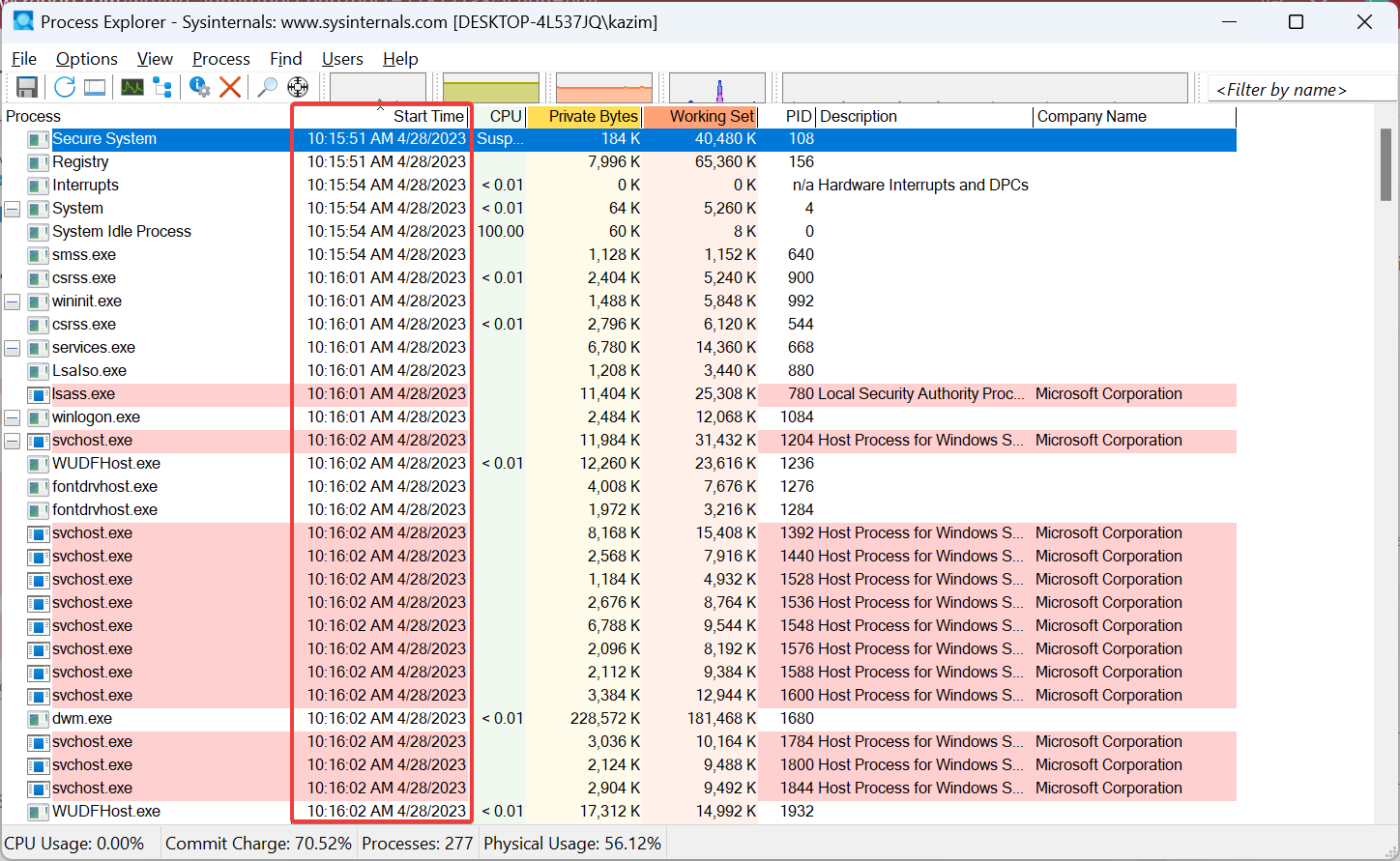Select the fontdrvhost.exe row with PID 1276
The height and width of the screenshot is (861, 1400).
point(619,487)
